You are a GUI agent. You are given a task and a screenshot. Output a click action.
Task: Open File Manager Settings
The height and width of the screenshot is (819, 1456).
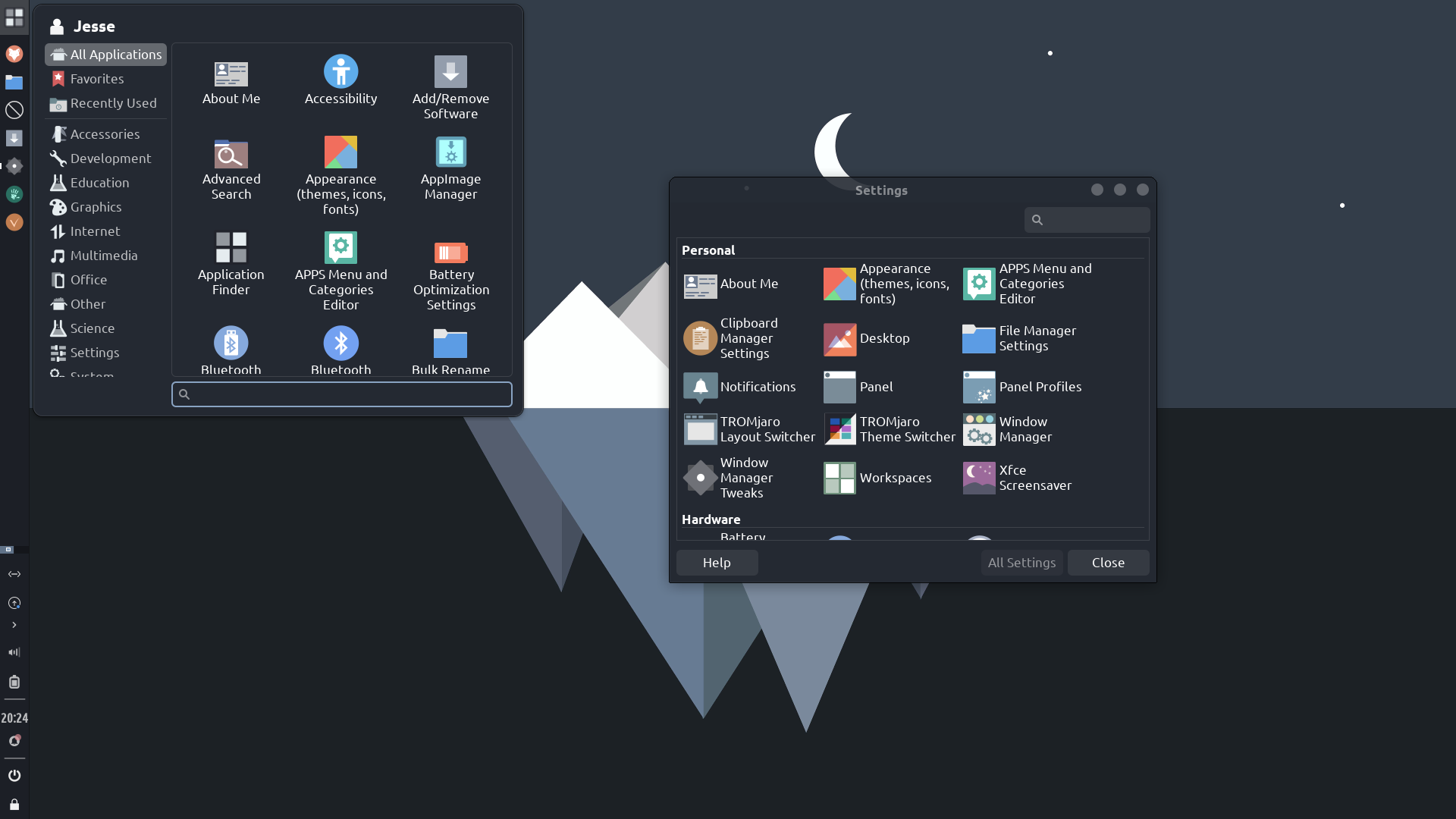point(1020,338)
